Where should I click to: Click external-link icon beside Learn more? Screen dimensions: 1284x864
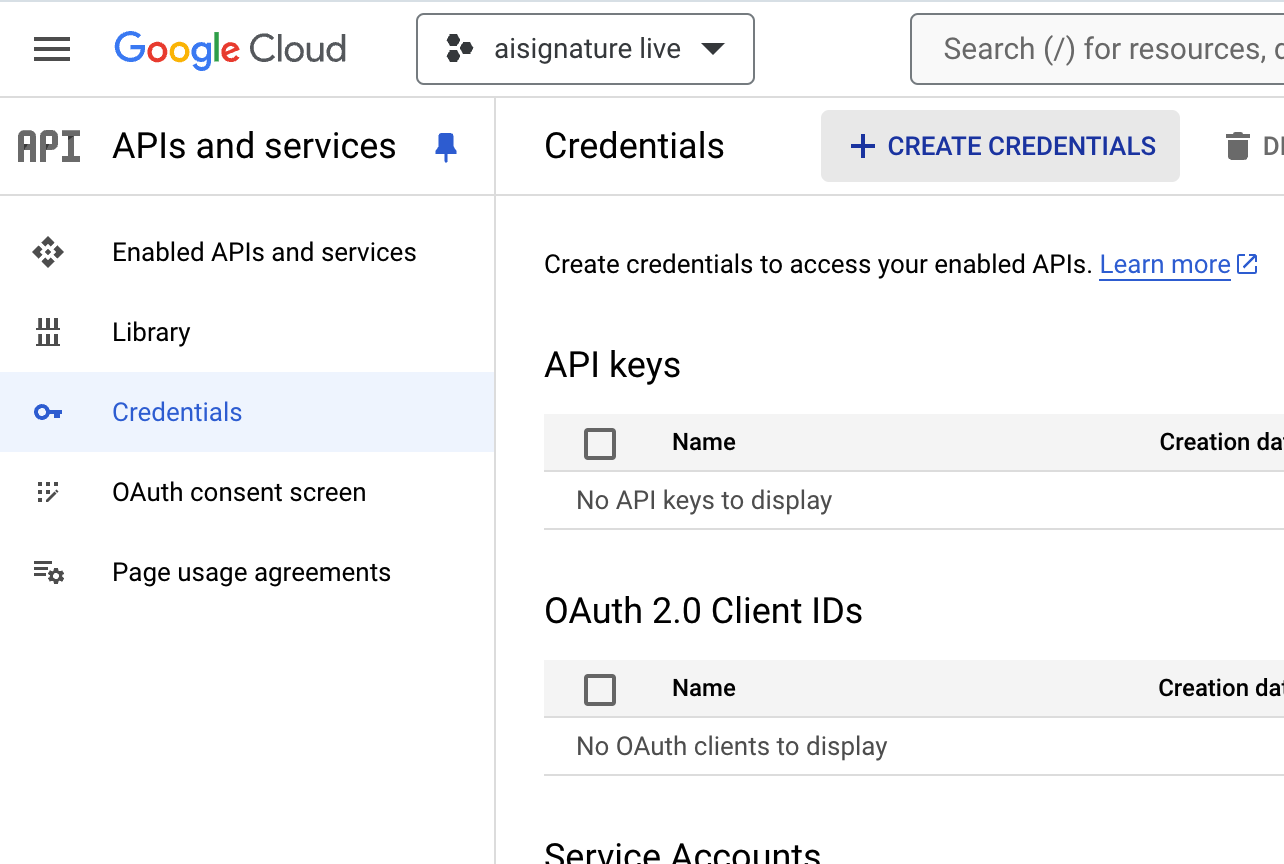click(1247, 263)
